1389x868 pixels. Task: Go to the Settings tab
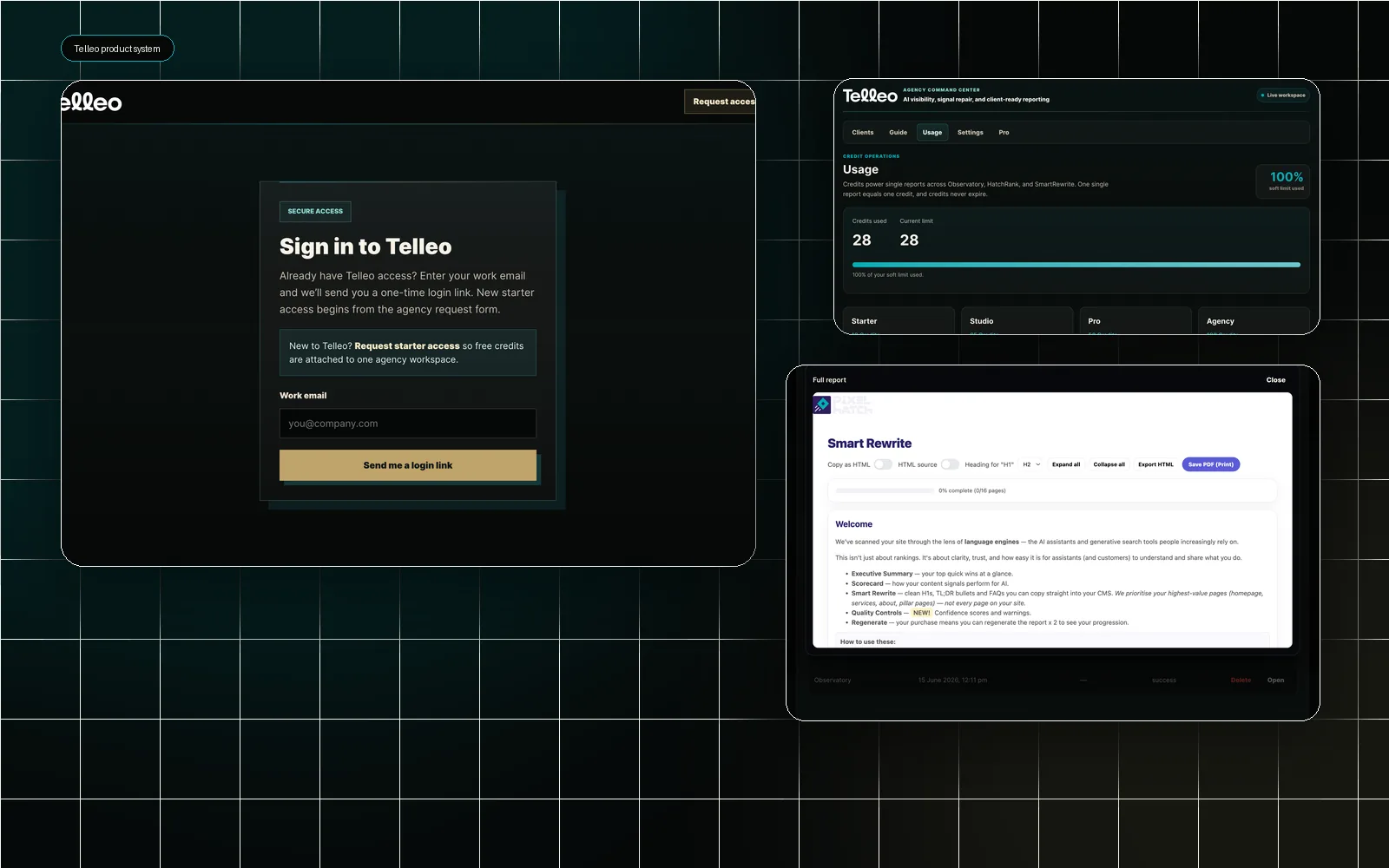971,133
